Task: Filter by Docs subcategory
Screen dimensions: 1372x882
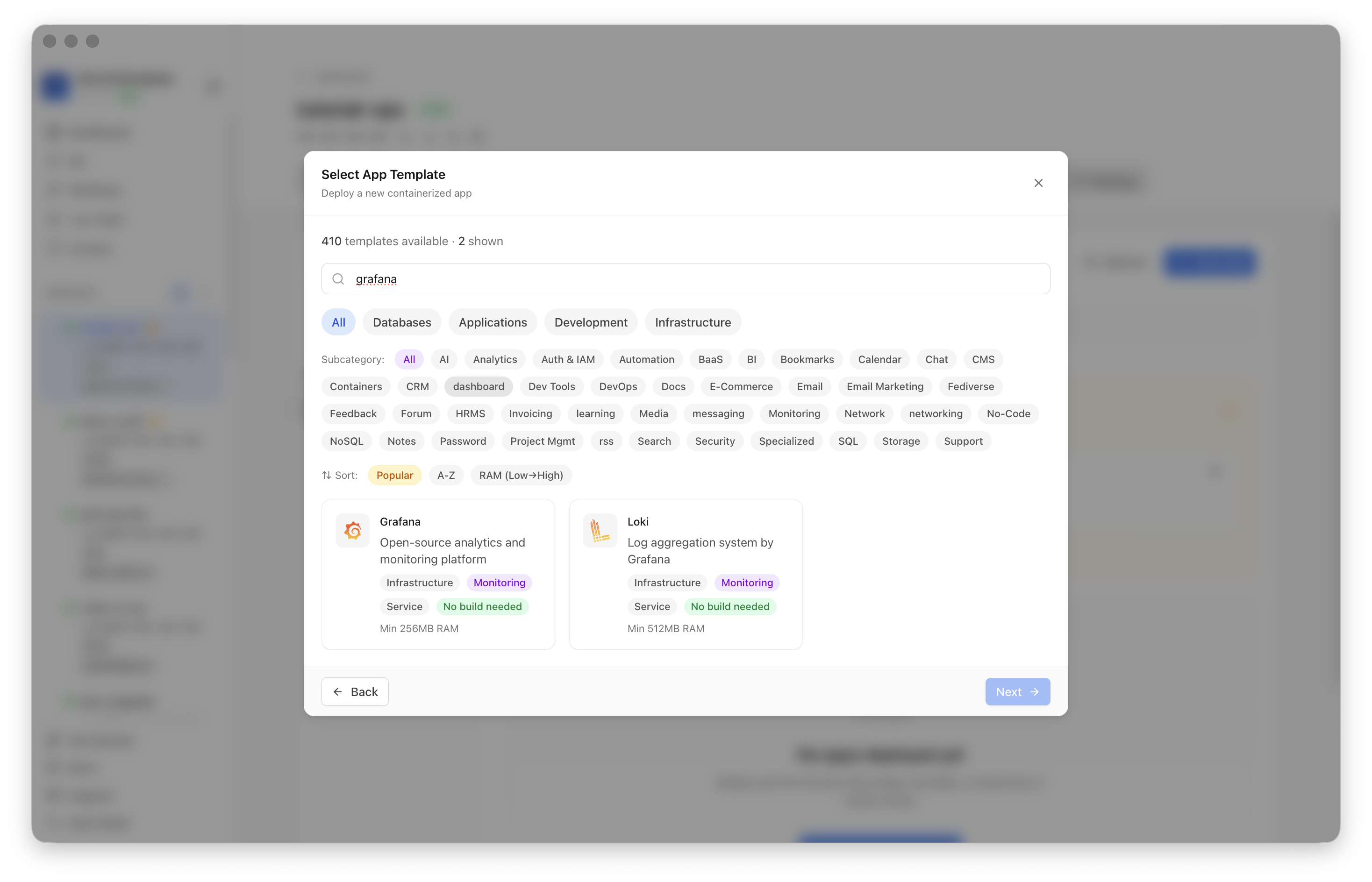Action: (673, 386)
